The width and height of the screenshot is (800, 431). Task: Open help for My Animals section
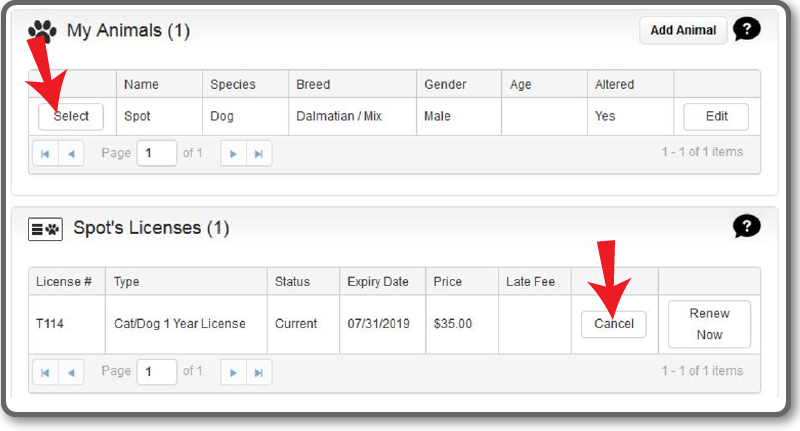coord(746,29)
